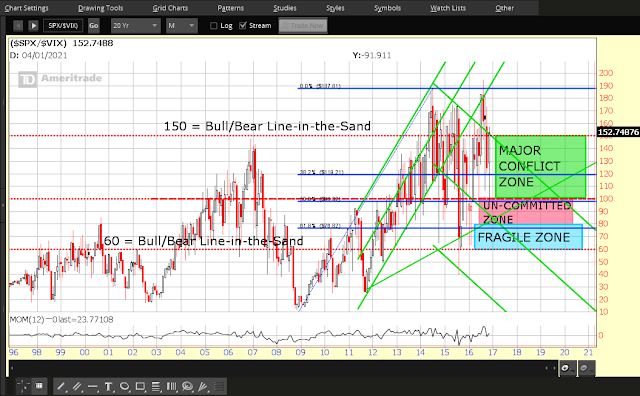Select the Fibonacci time zones tool
The width and height of the screenshot is (640, 396).
[x=171, y=386]
